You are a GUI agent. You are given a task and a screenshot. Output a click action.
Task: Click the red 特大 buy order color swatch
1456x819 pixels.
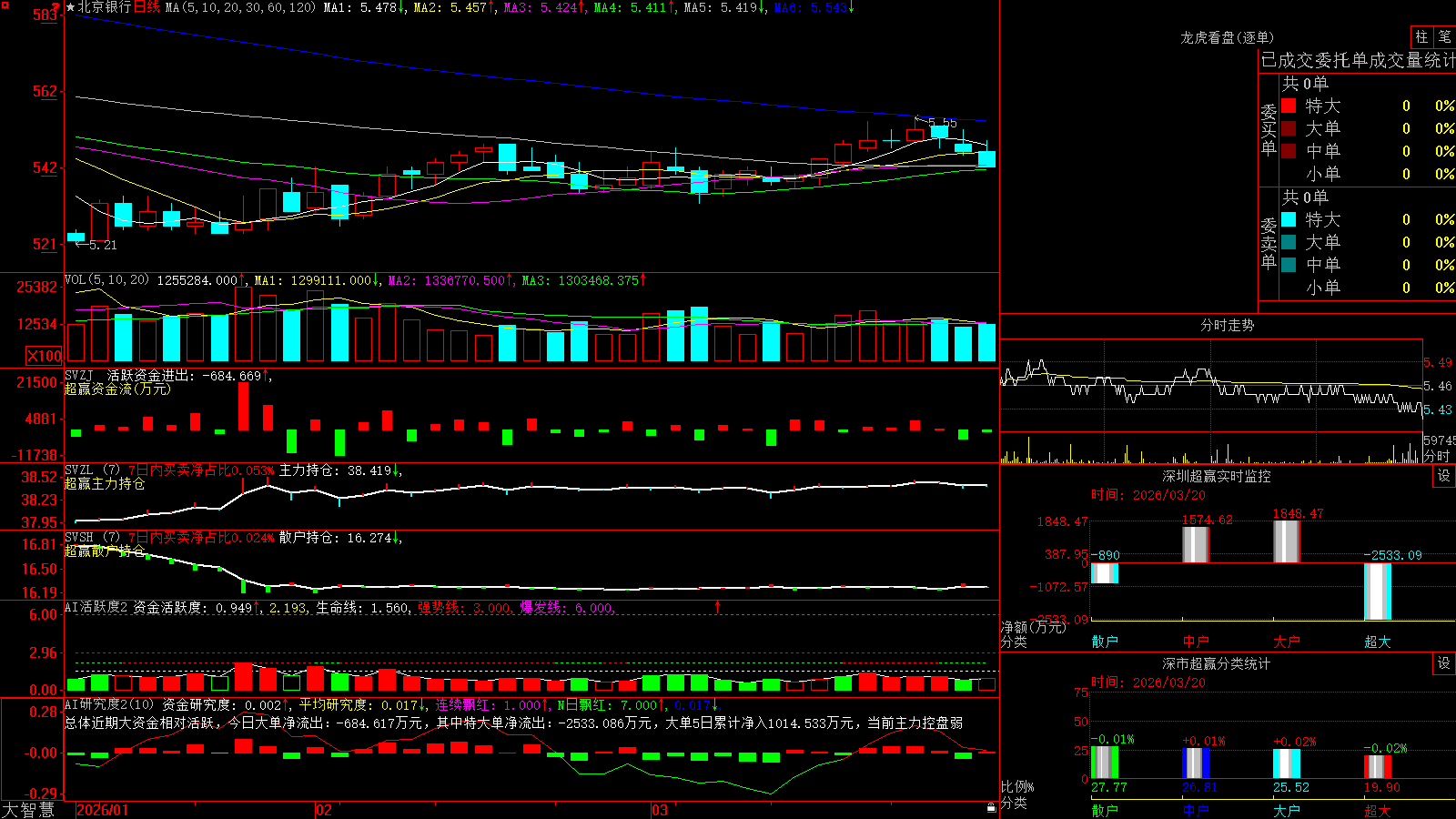tap(1289, 106)
